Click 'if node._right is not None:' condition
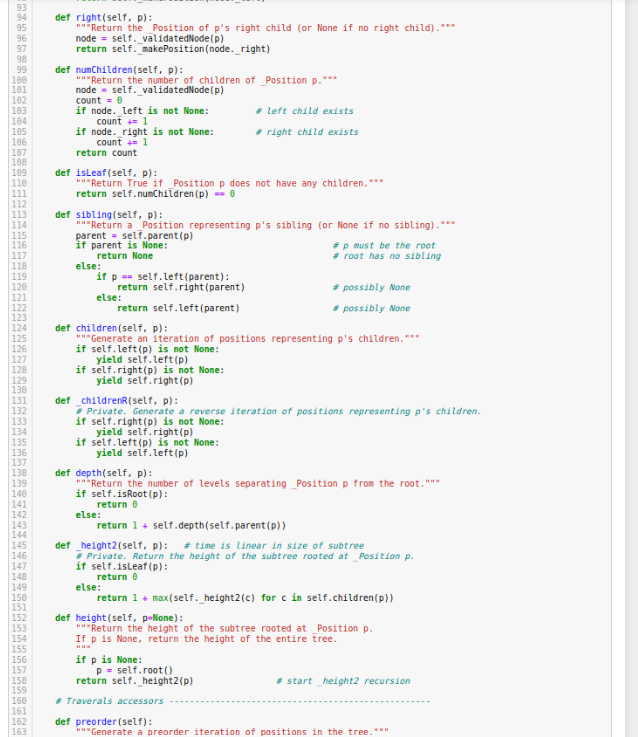The image size is (638, 737). 145,132
